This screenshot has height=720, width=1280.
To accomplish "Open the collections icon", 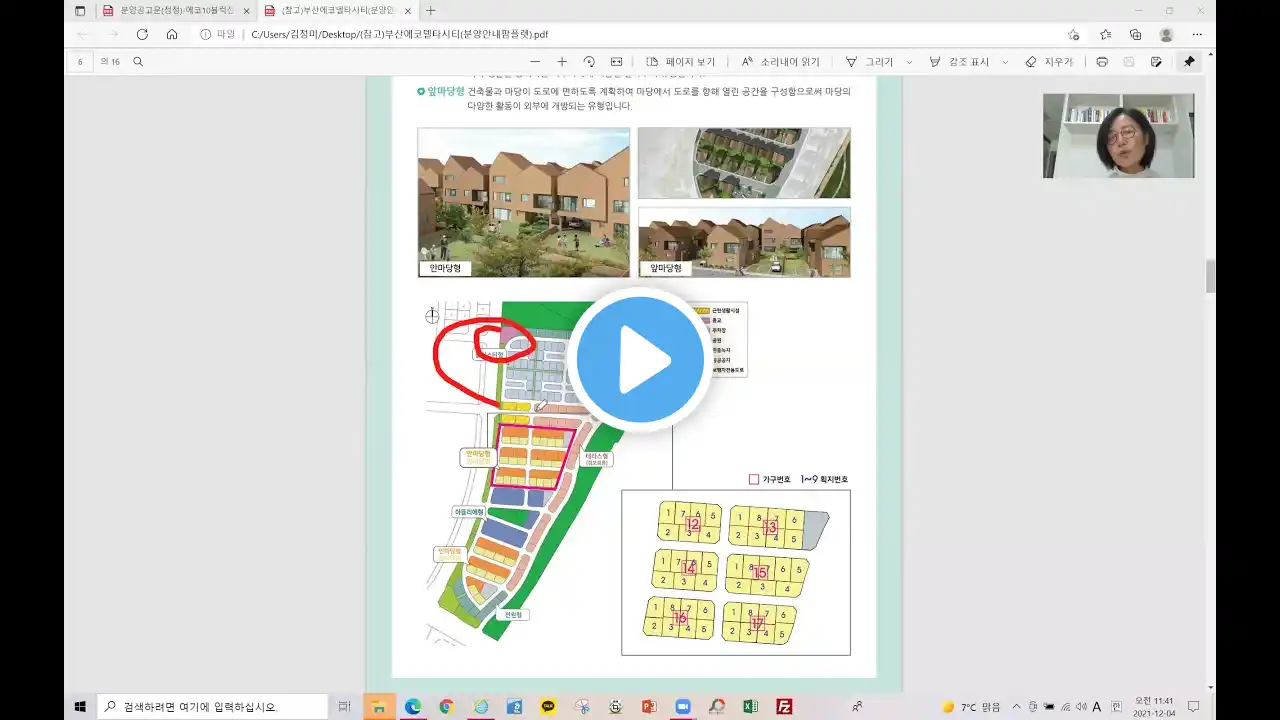I will coord(1135,34).
